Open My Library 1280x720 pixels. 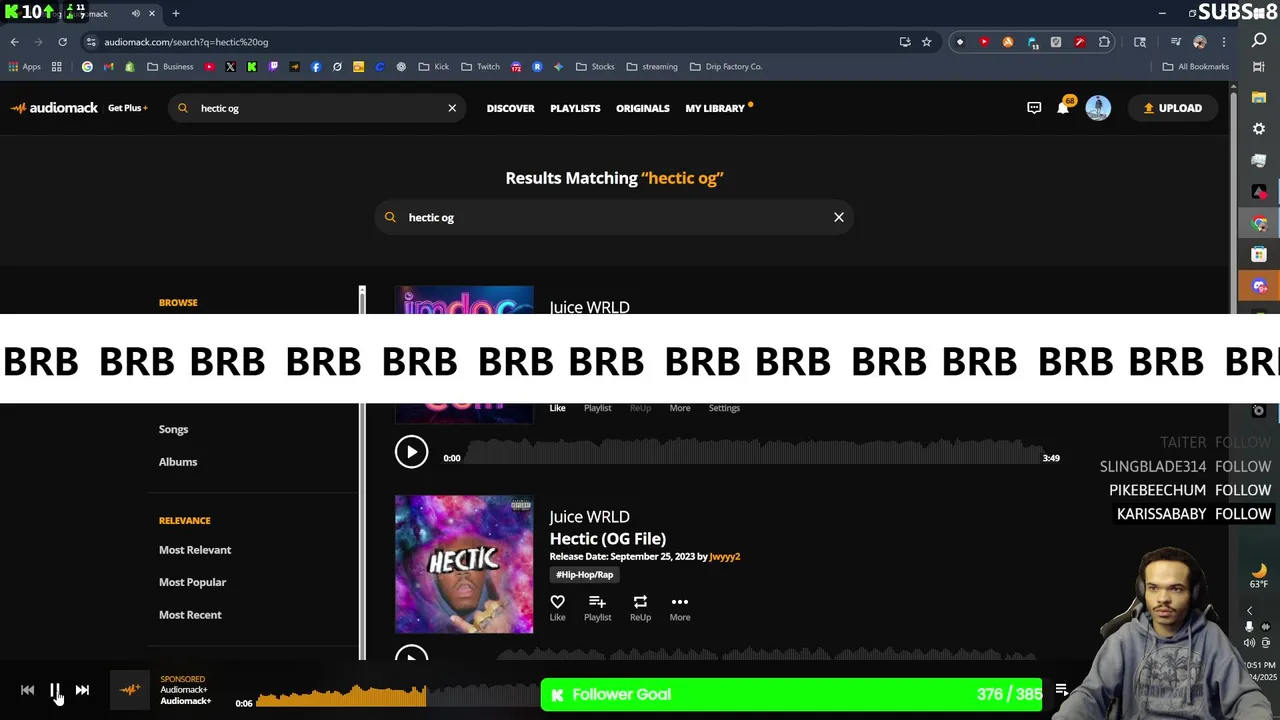click(x=715, y=108)
